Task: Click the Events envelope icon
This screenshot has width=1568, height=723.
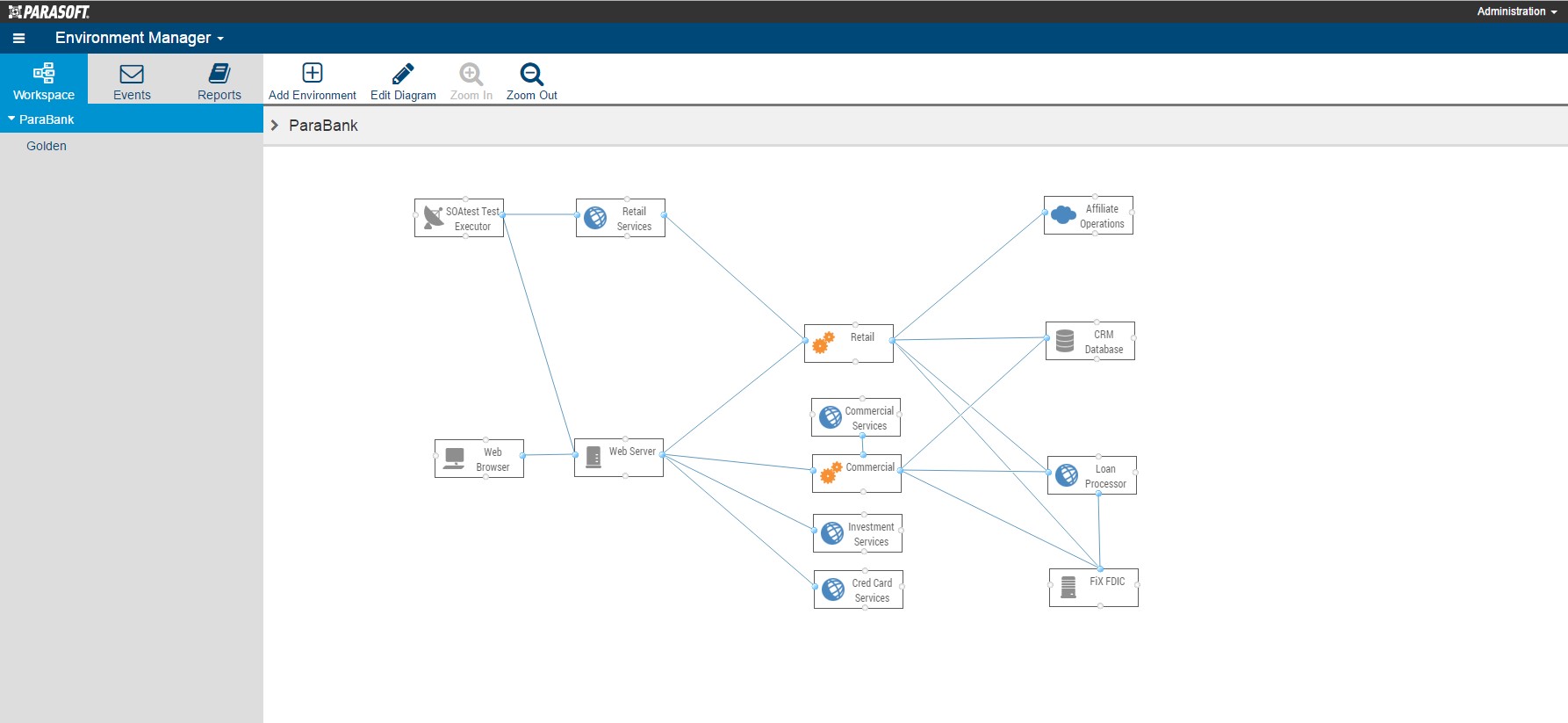Action: point(132,74)
